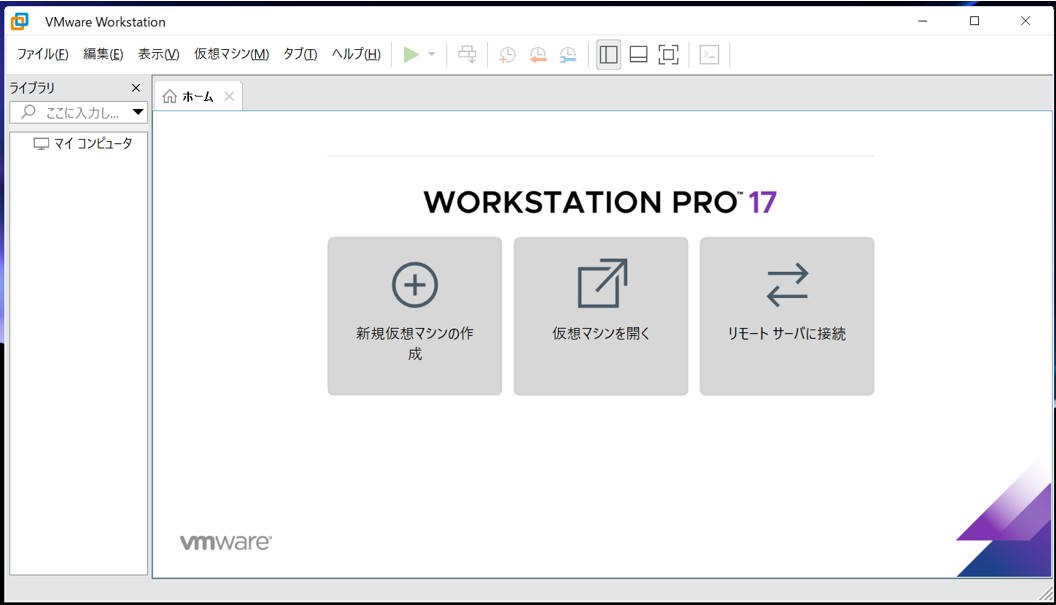The width and height of the screenshot is (1056, 605).
Task: Open the 表示(V) menu
Action: pyautogui.click(x=158, y=54)
